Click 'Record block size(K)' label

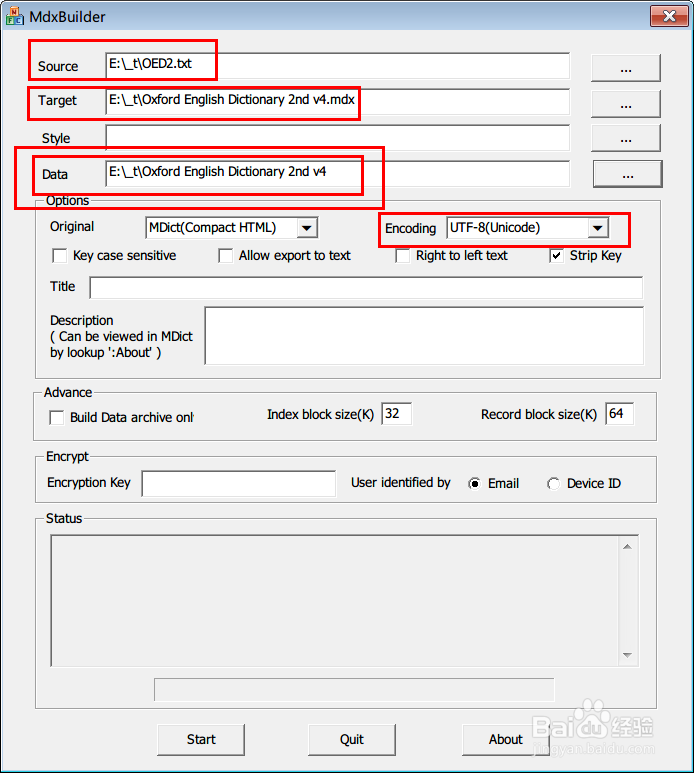tap(539, 415)
